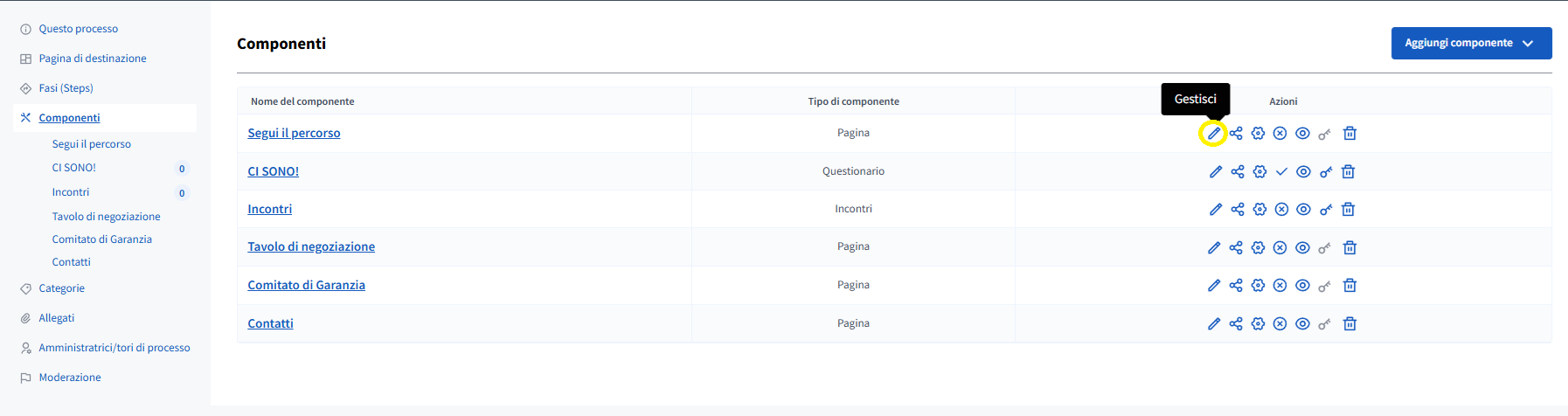Image resolution: width=1568 pixels, height=416 pixels.
Task: Open permissions key icon for Incontri
Action: pos(1326,210)
